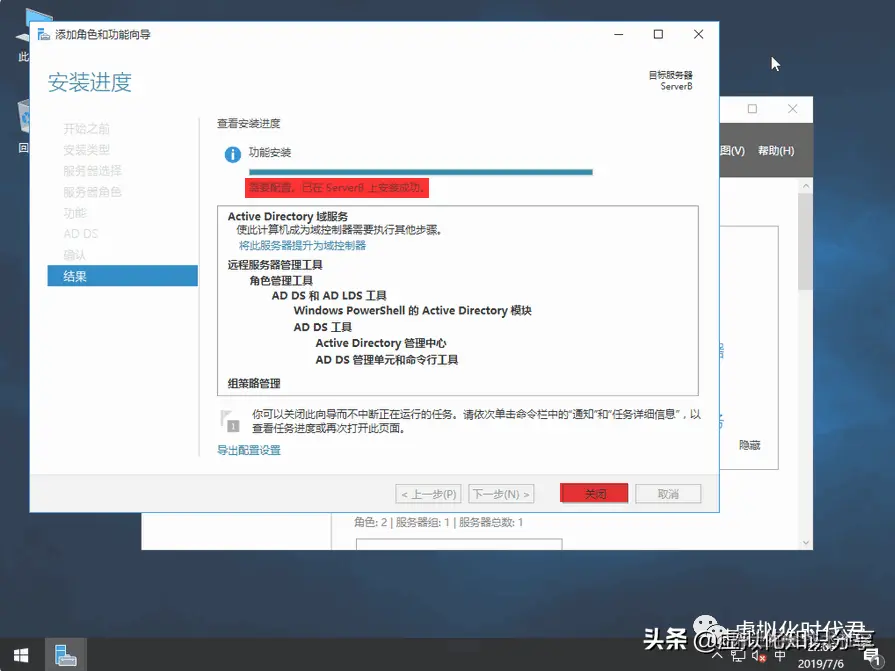Open the network status tray icon

tap(740, 656)
